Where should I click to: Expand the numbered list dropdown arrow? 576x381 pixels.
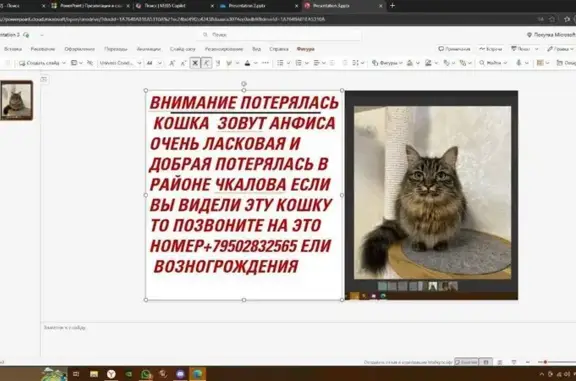(x=307, y=63)
